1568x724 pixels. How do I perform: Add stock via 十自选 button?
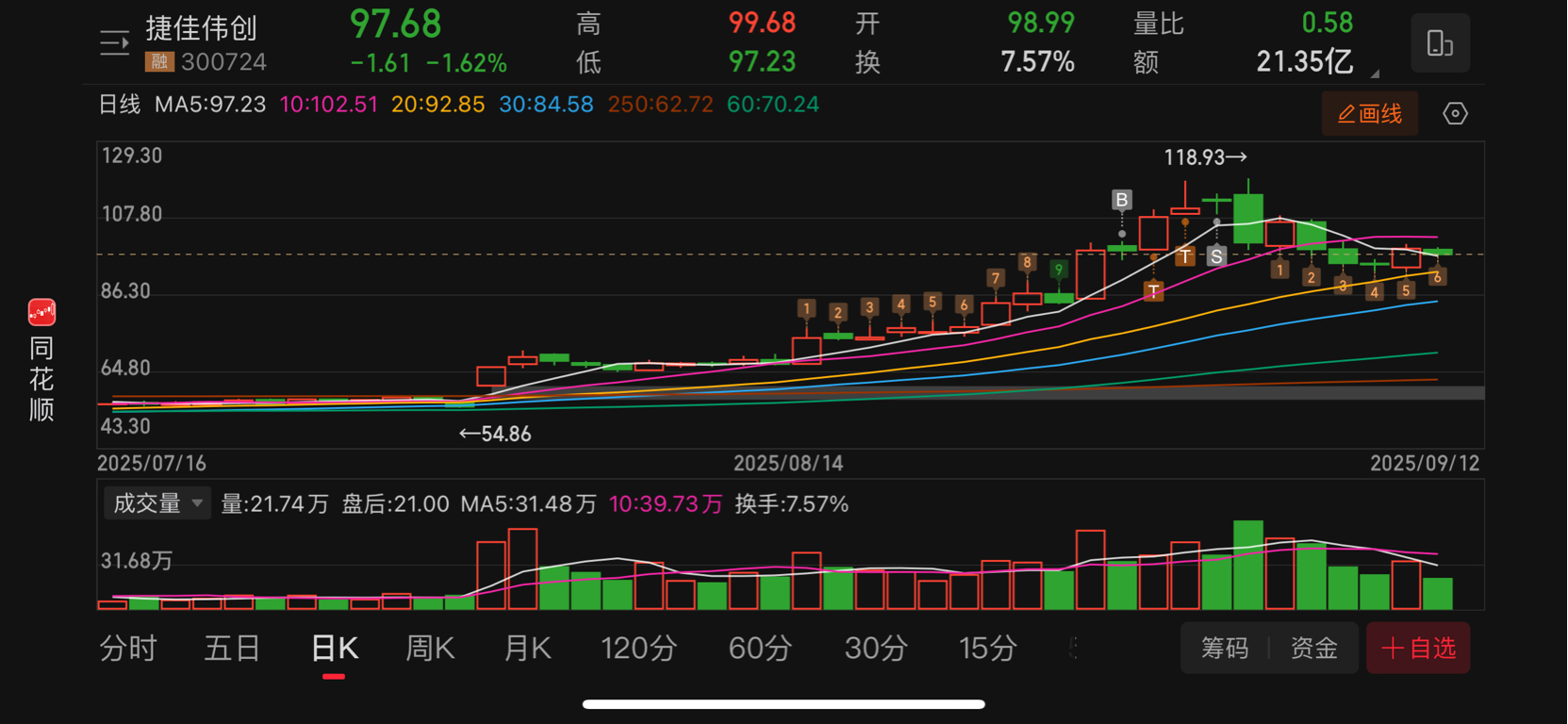pyautogui.click(x=1418, y=648)
